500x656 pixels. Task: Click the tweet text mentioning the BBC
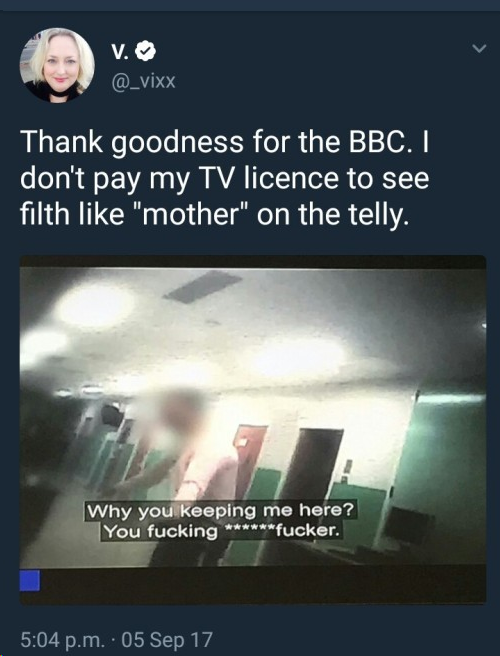coord(224,177)
